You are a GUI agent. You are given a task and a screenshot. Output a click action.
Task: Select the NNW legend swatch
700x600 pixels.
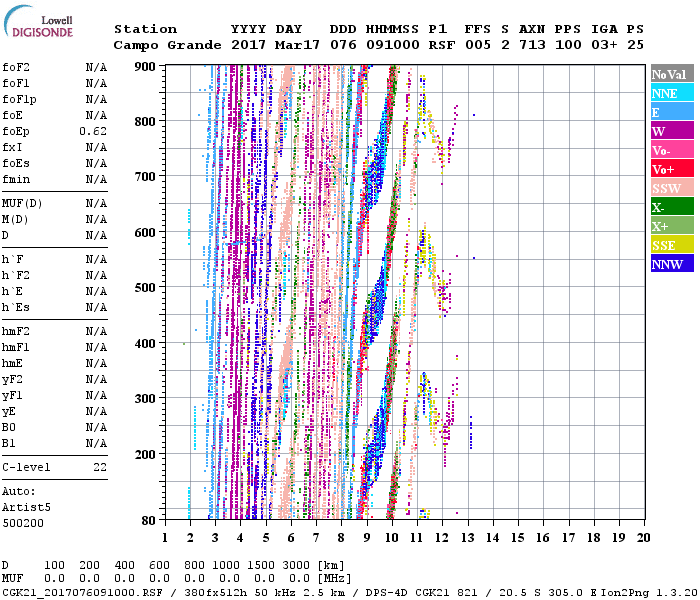[672, 264]
